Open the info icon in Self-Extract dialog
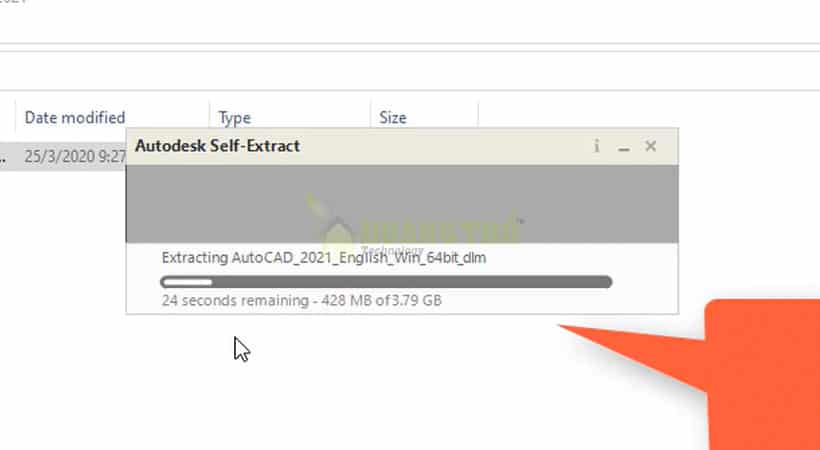 (597, 146)
